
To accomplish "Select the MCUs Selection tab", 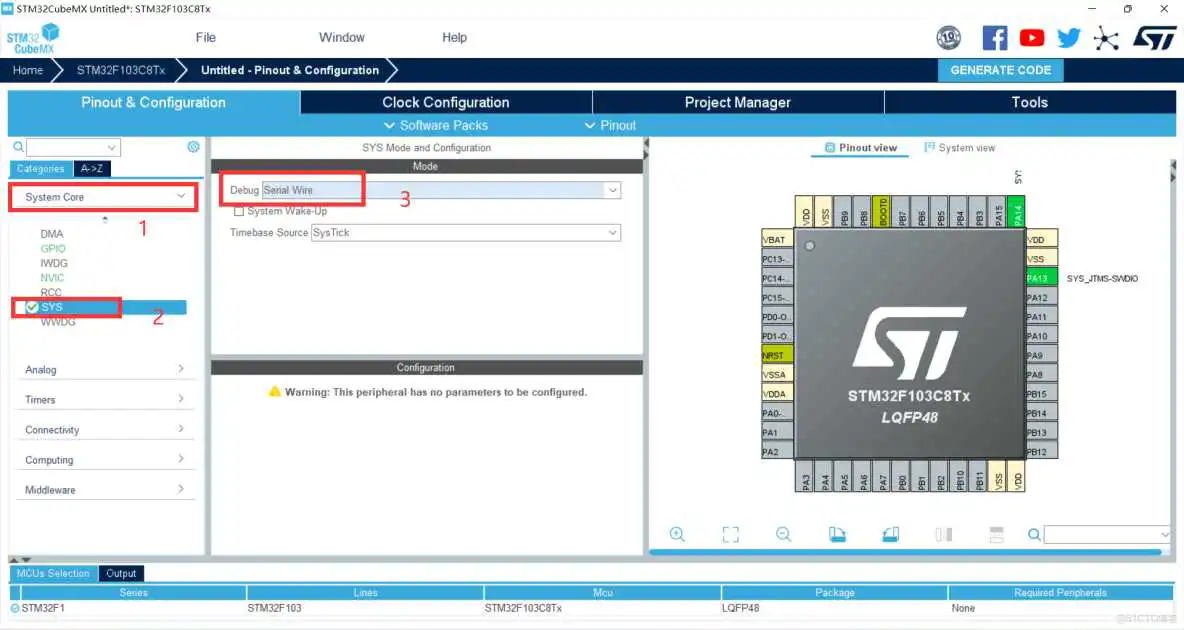I will (x=53, y=573).
